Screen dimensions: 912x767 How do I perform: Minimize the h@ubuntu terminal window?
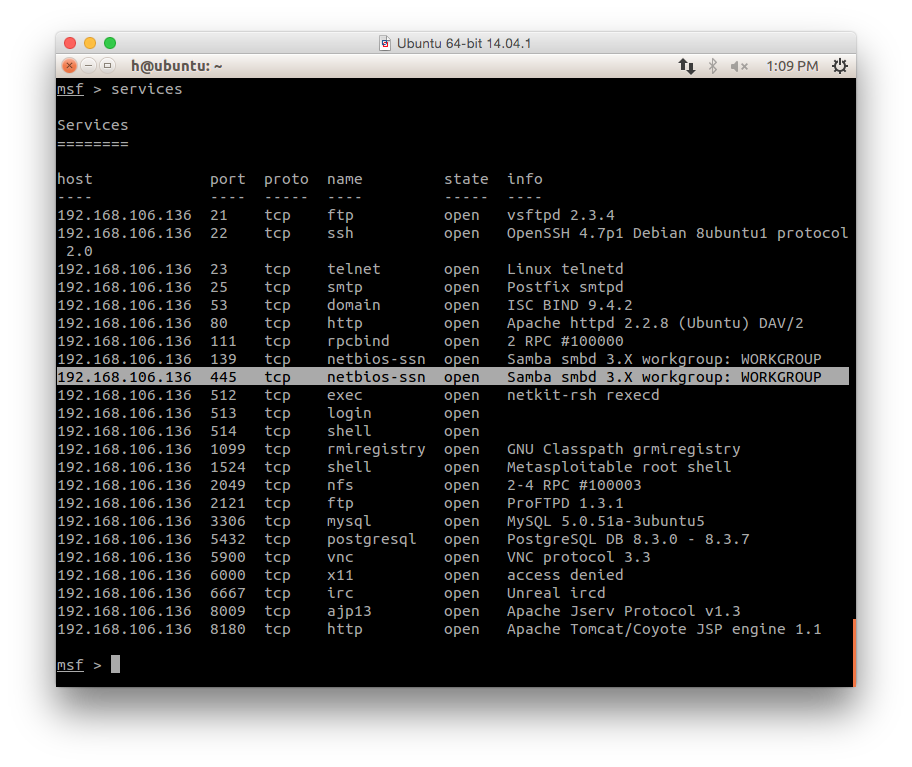pos(88,66)
